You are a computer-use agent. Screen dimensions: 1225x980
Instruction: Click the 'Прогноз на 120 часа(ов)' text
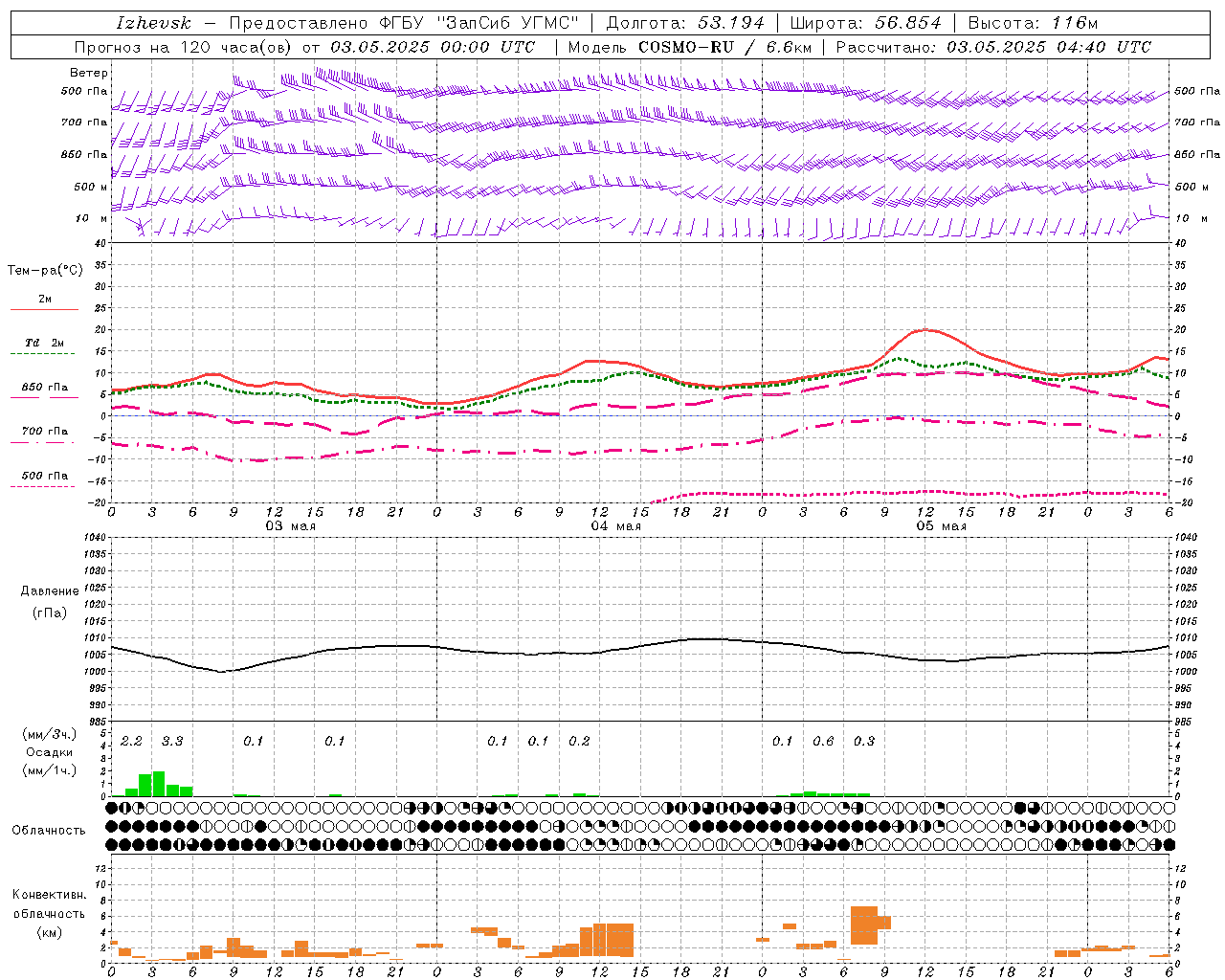click(184, 47)
